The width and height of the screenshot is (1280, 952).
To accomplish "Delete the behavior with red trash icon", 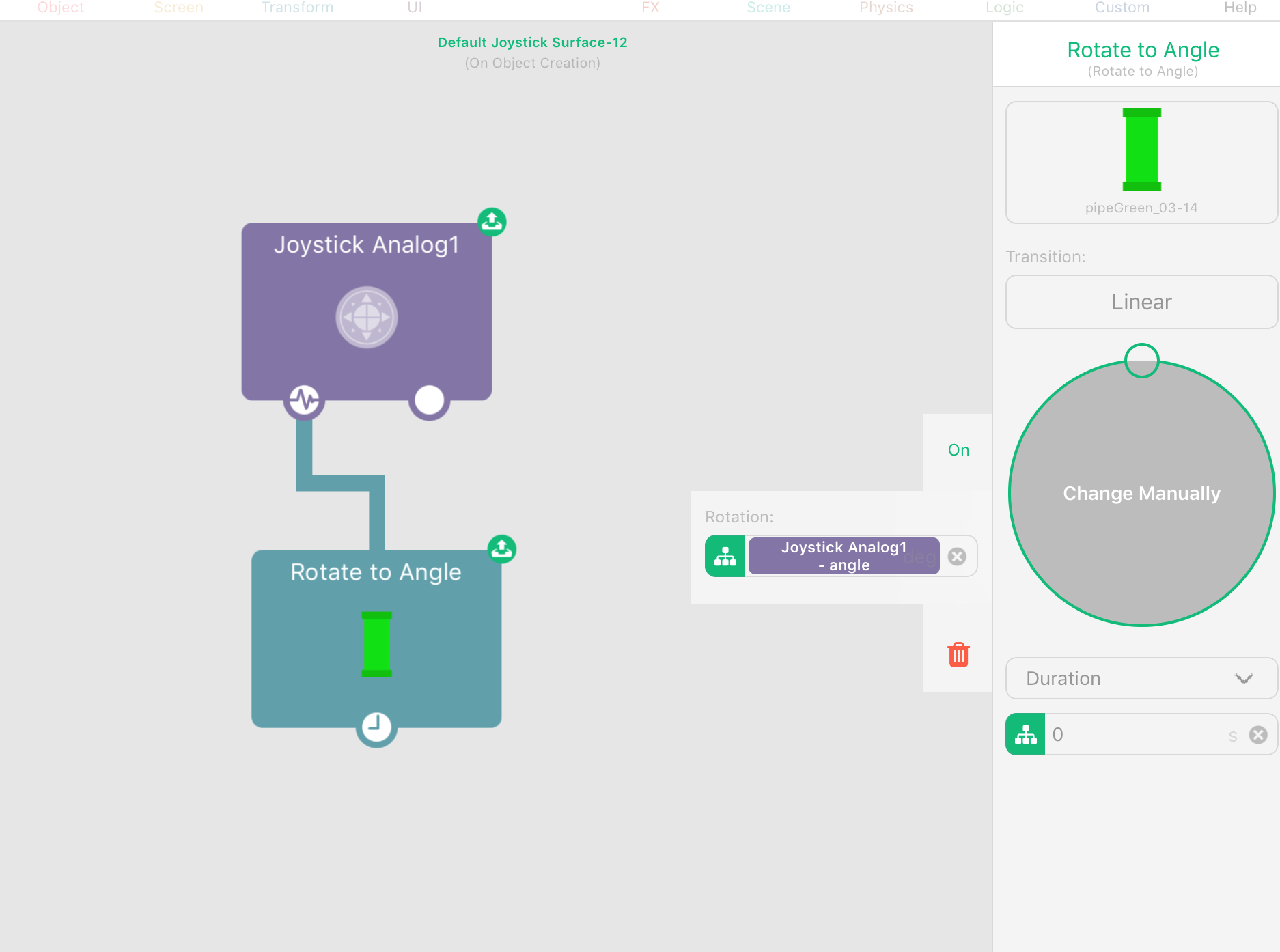I will pos(958,654).
